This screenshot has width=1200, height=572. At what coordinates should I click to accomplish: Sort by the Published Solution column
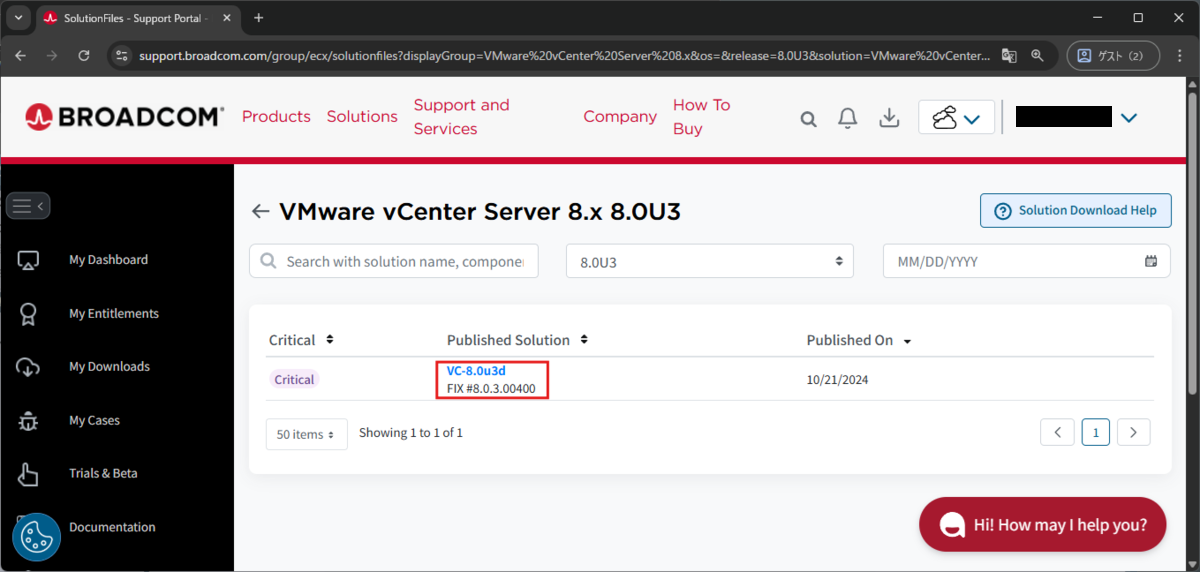518,340
